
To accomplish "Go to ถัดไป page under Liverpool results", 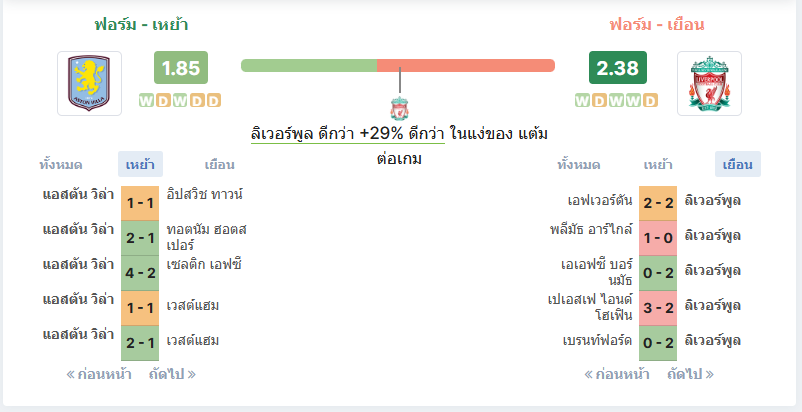I will pyautogui.click(x=690, y=375).
